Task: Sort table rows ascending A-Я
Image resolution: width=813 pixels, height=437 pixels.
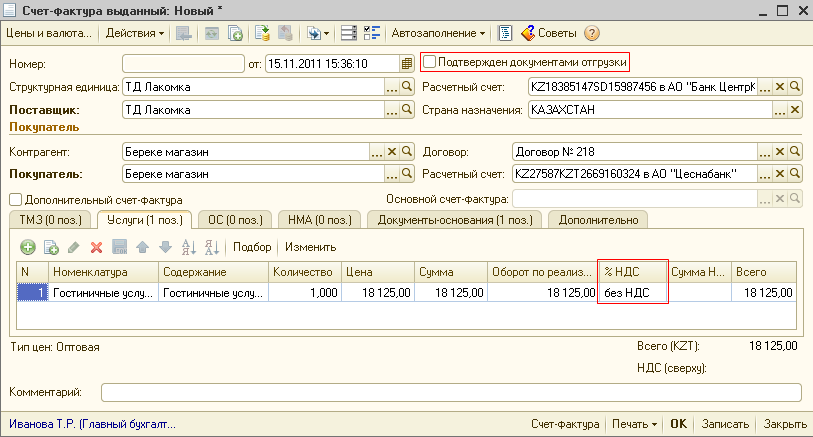Action: pos(187,247)
